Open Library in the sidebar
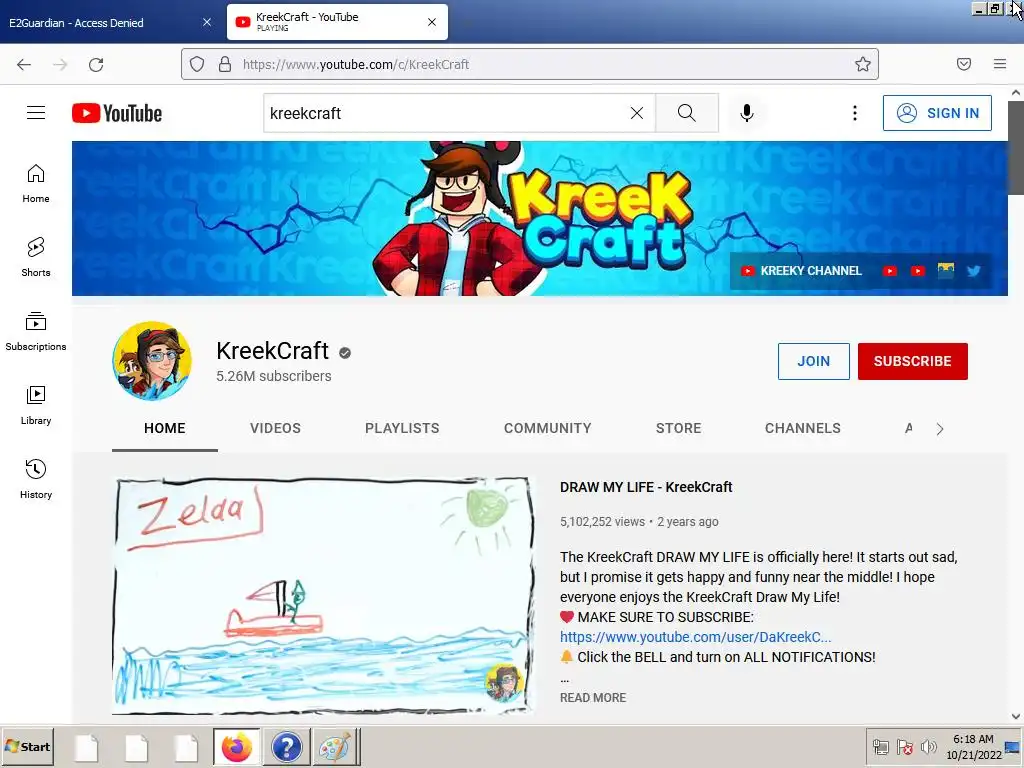 coord(36,406)
